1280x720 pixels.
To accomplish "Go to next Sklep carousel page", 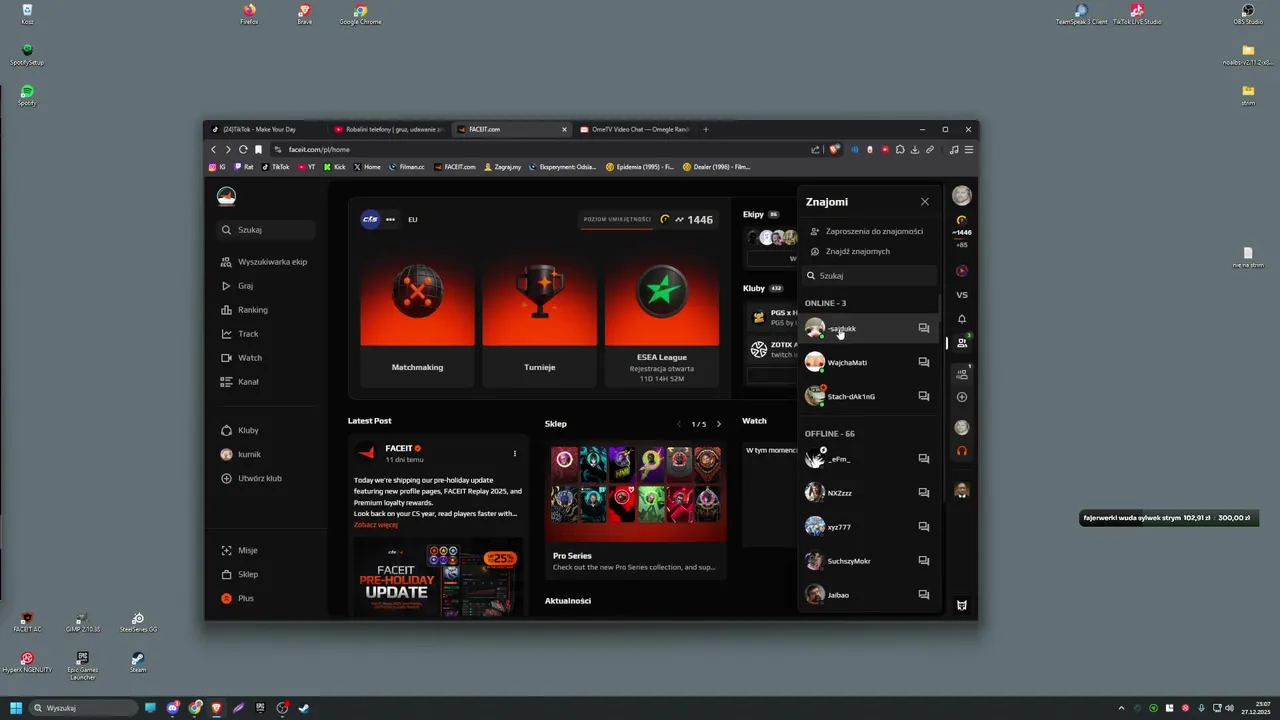I will [718, 424].
